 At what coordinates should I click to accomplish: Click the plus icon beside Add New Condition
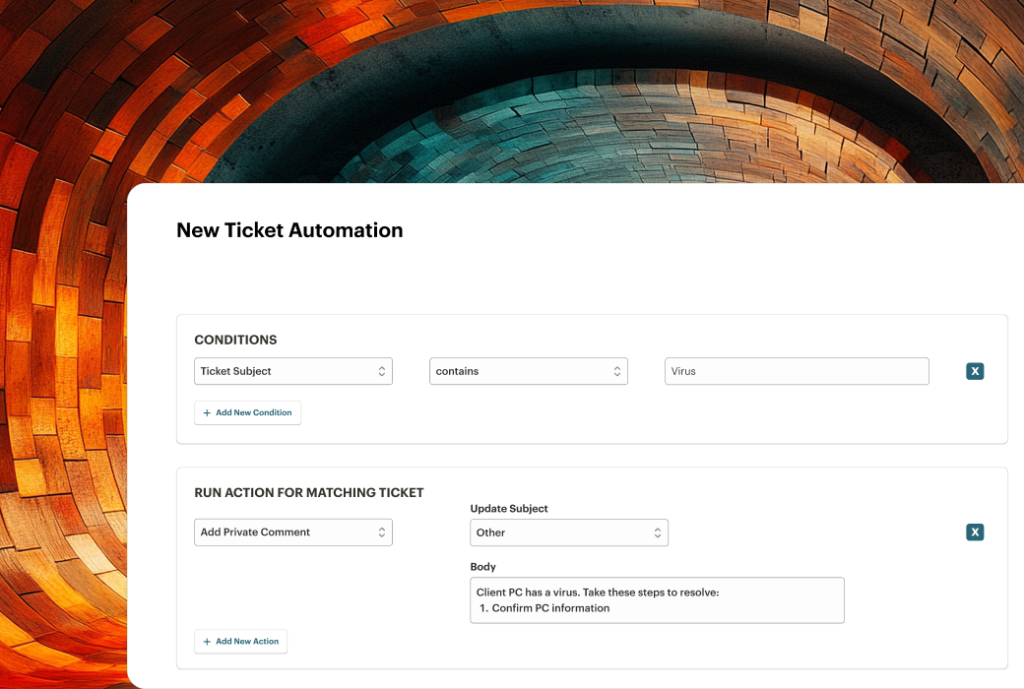click(x=205, y=412)
